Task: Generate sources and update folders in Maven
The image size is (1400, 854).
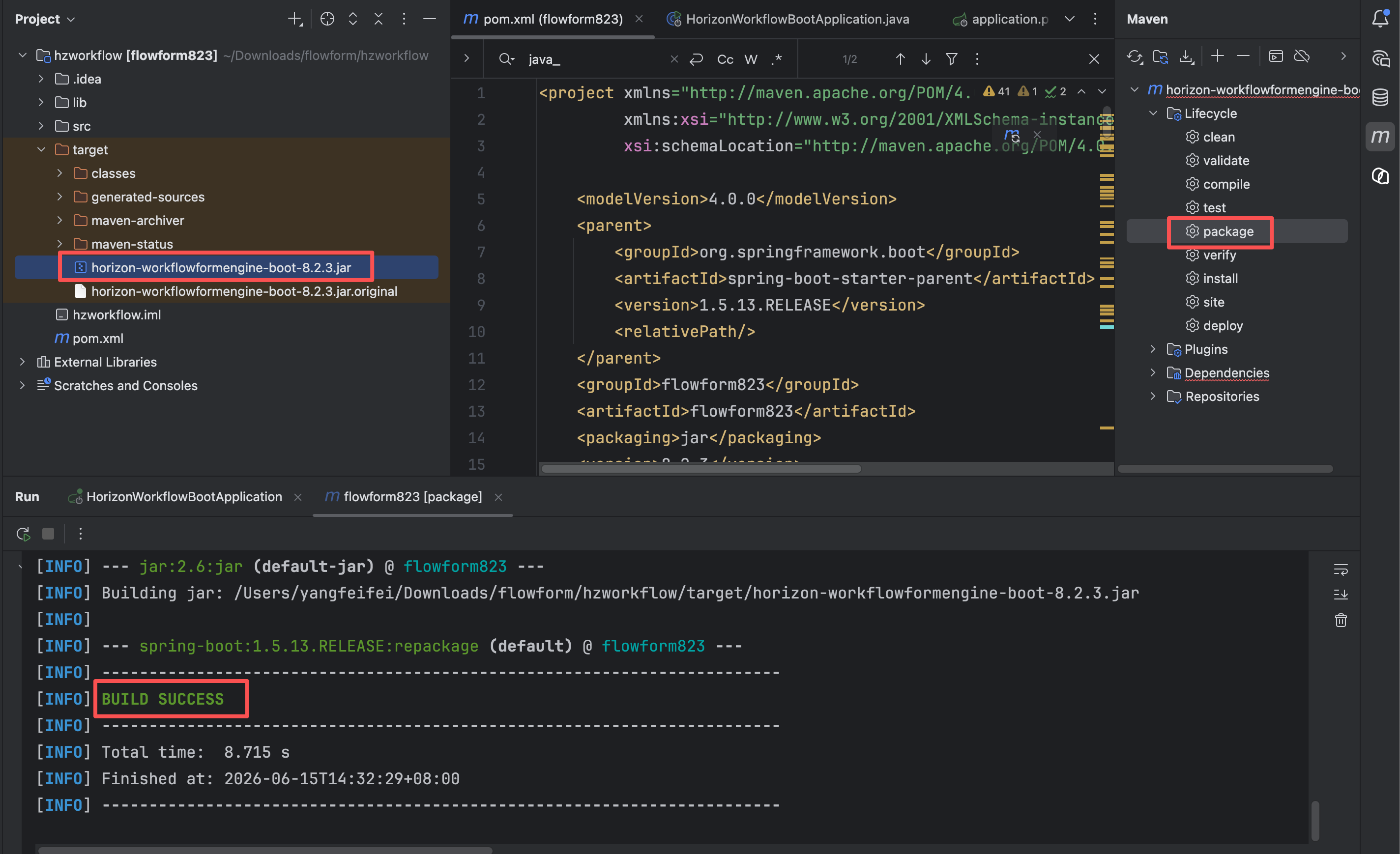Action: click(1160, 56)
